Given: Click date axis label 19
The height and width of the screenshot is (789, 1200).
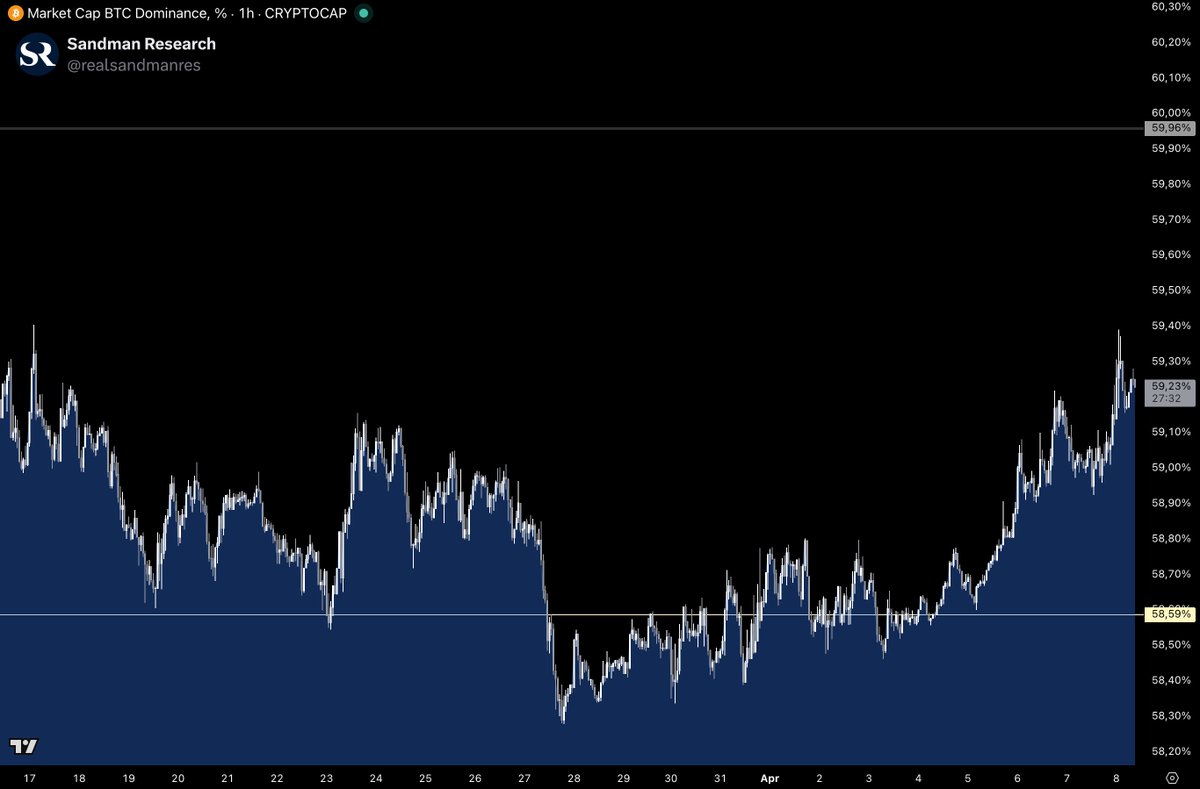Looking at the screenshot, I should (128, 778).
